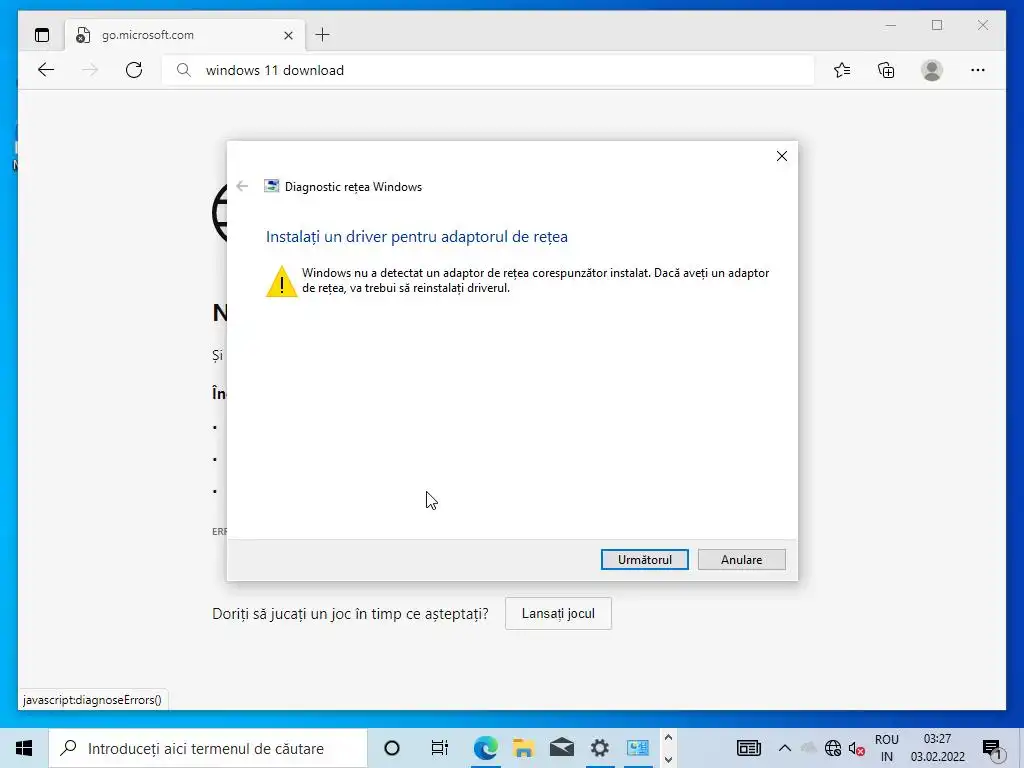Close the Diagnostic rețea Windows dialog
The height and width of the screenshot is (768, 1024).
click(x=782, y=156)
